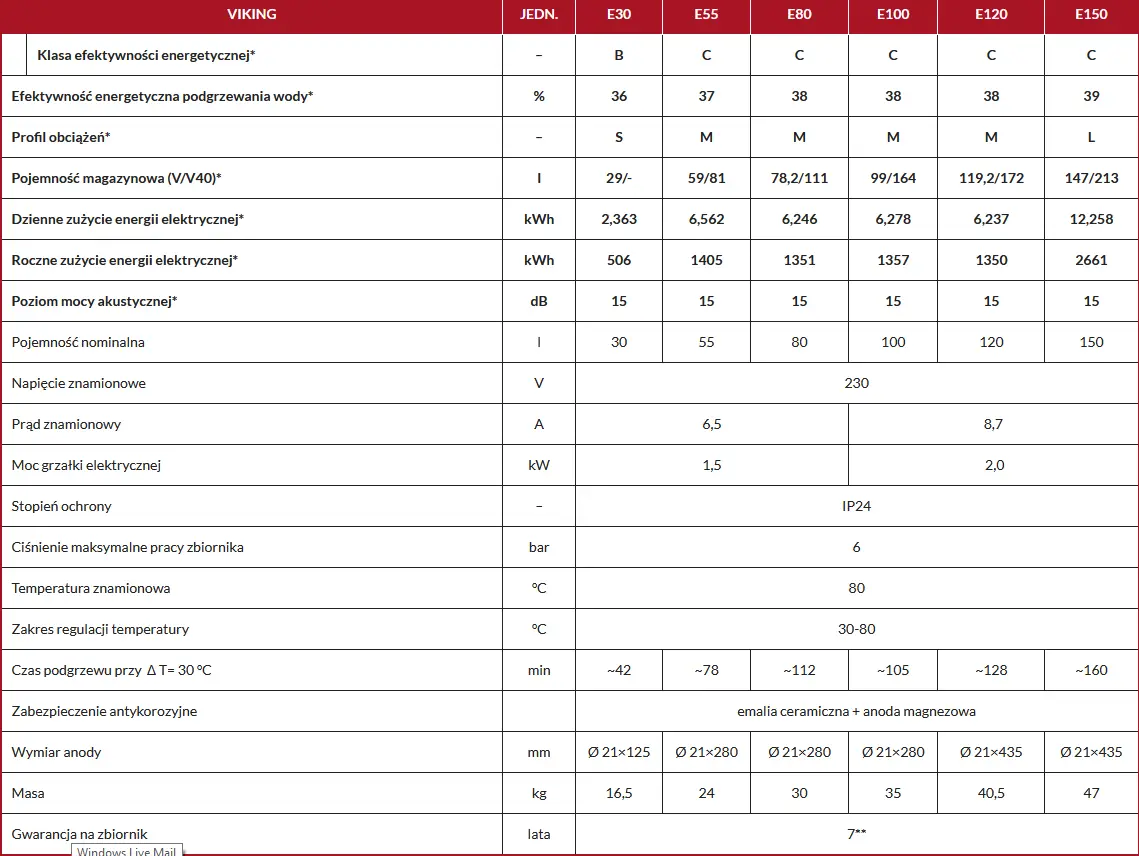Click 'Roczne zużycie energii elektrycznej*' label
The image size is (1139, 856).
pyautogui.click(x=125, y=260)
